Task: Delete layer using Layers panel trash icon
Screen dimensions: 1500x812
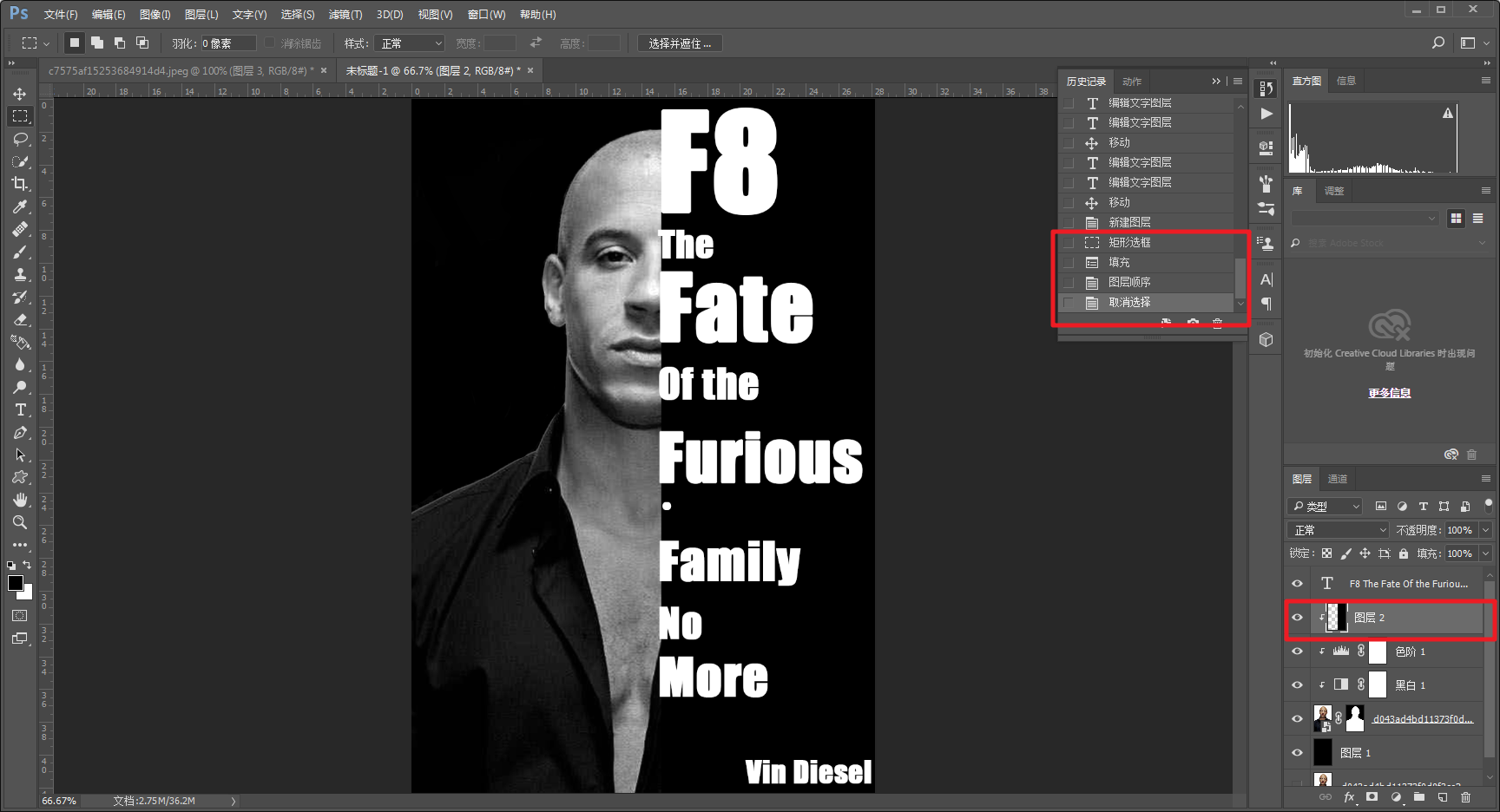Action: point(1466,797)
